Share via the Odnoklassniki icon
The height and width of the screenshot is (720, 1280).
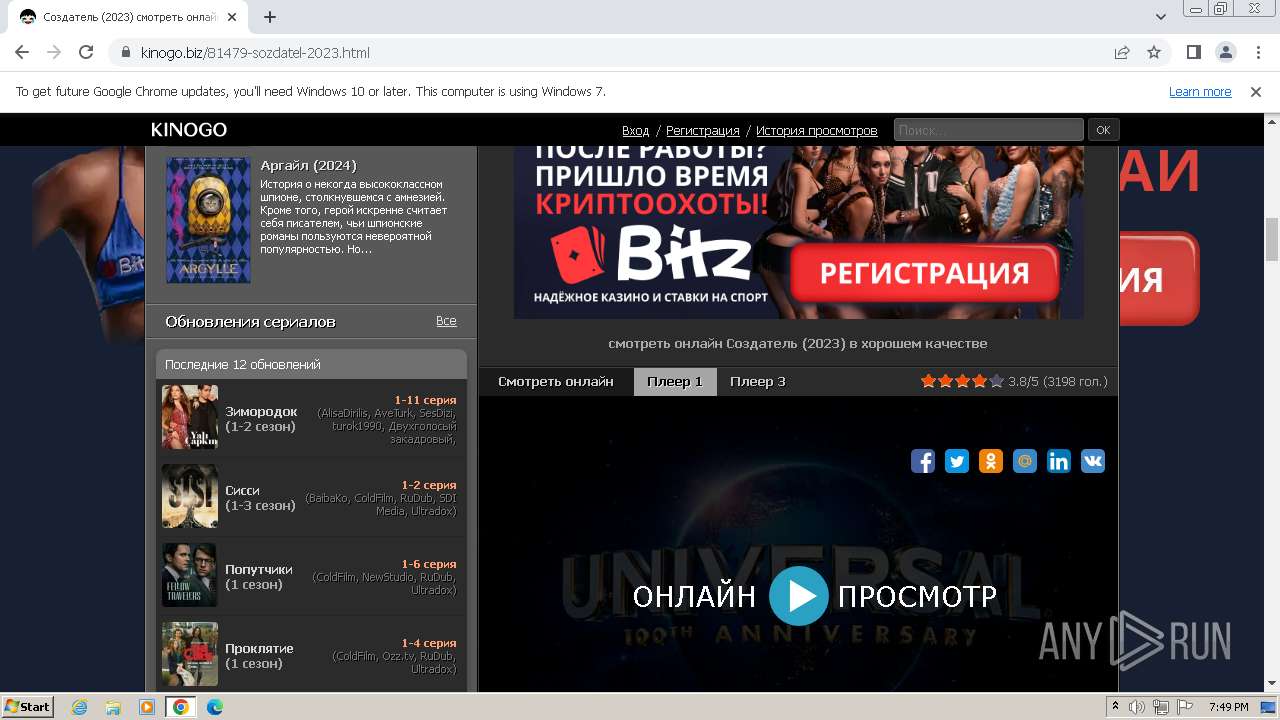pyautogui.click(x=991, y=461)
